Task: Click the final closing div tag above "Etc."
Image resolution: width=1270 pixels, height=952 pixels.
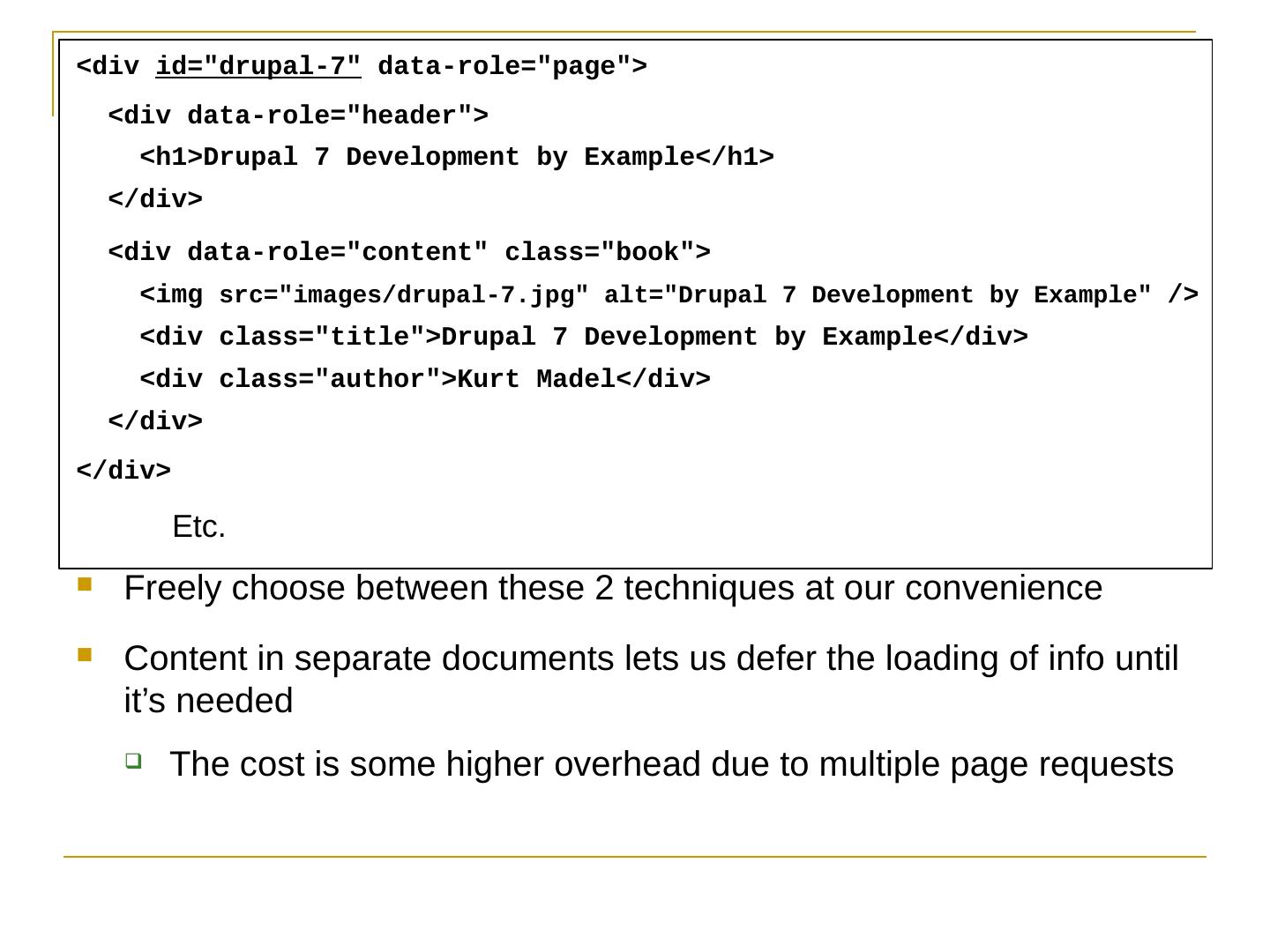Action: 123,471
